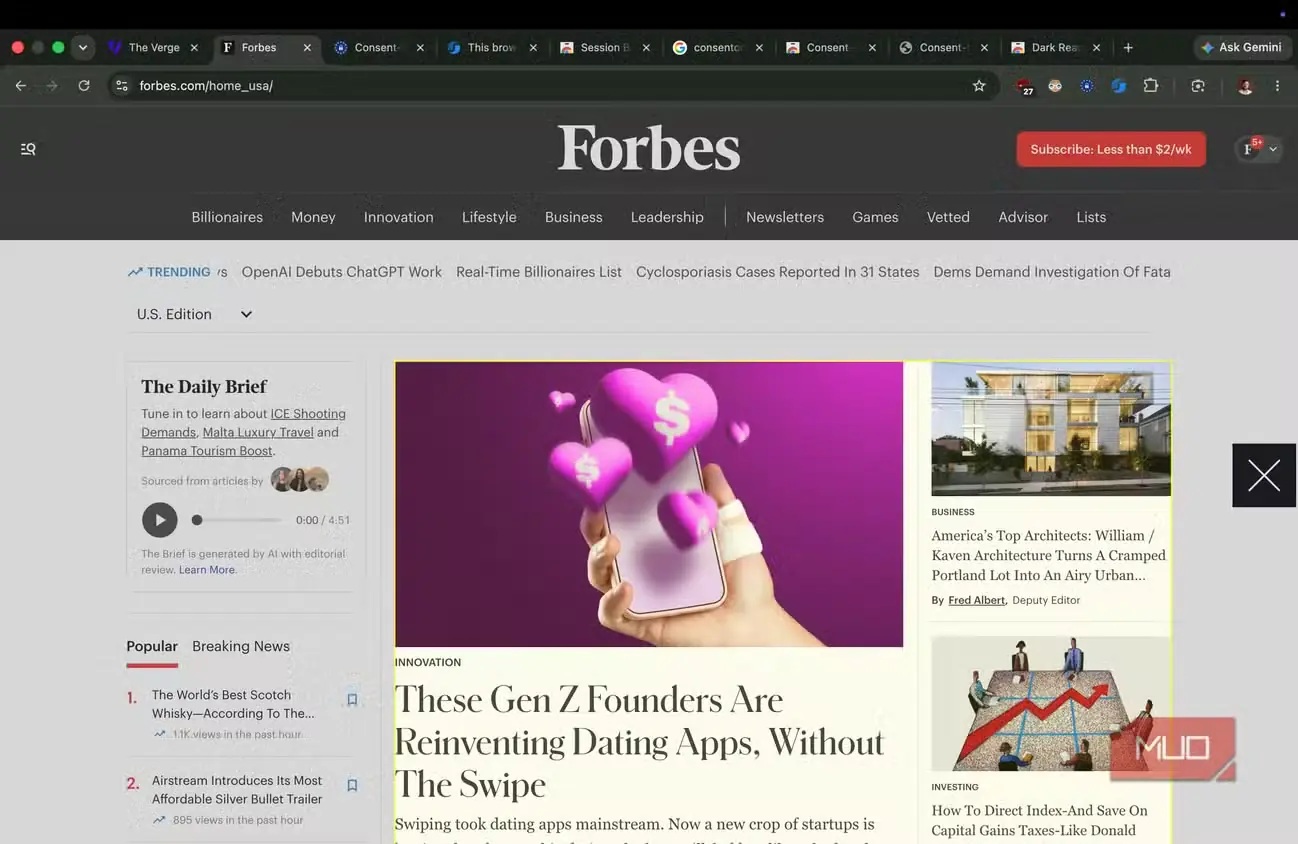Open OpenAI Debuts ChatGPT Work trending story
Image resolution: width=1298 pixels, height=844 pixels.
(x=342, y=272)
